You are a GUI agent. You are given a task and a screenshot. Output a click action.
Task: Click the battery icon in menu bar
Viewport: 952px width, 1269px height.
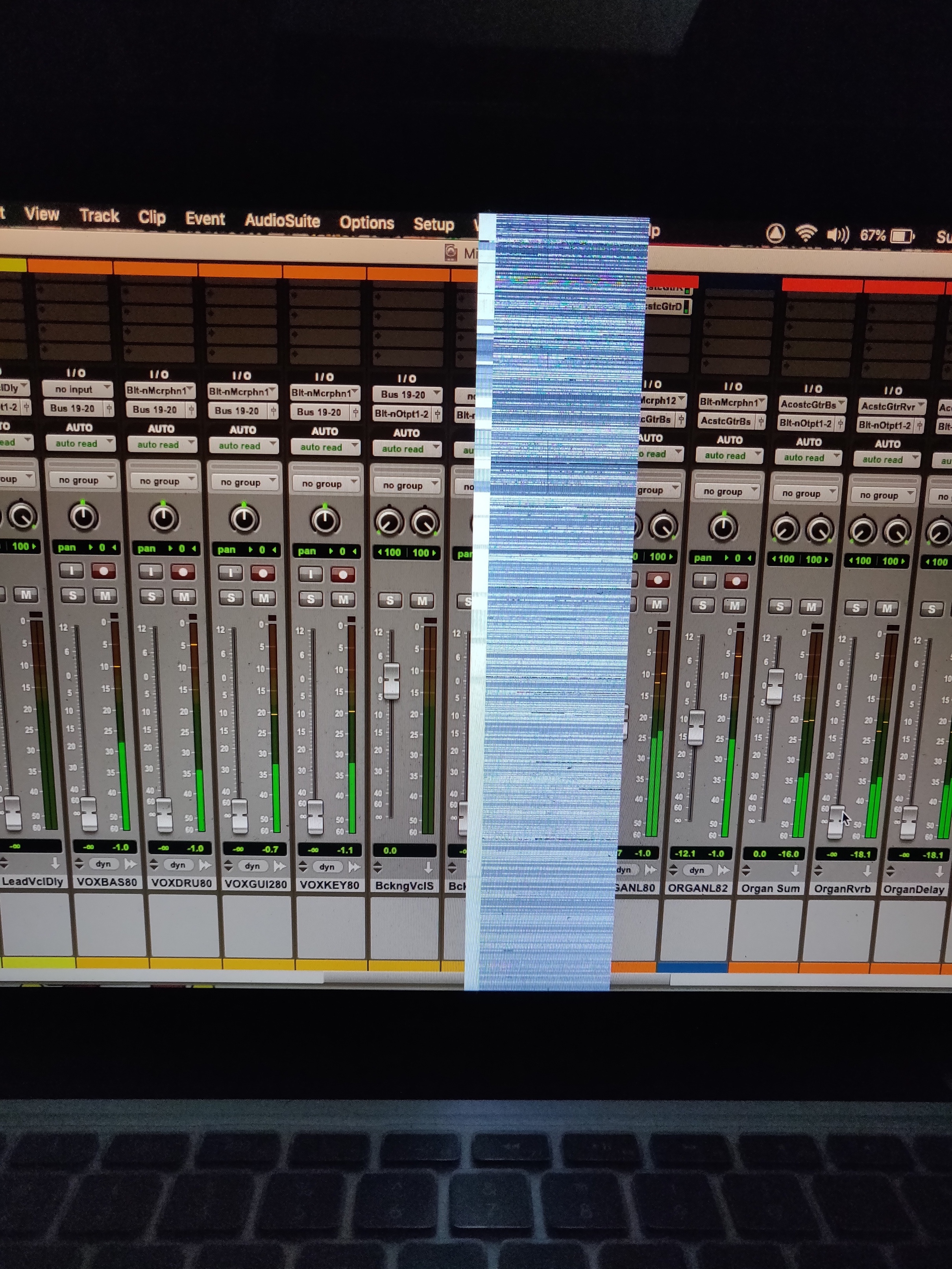(902, 236)
